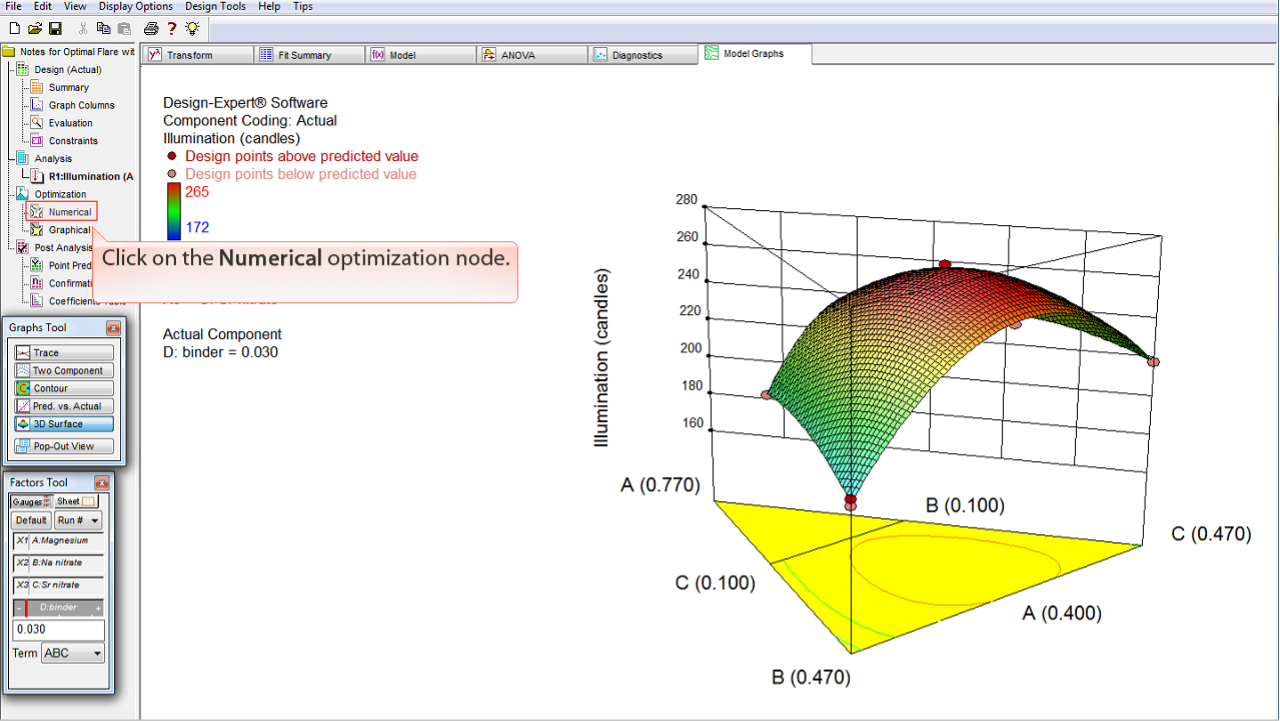Click the Default button in Factors Tool

31,520
